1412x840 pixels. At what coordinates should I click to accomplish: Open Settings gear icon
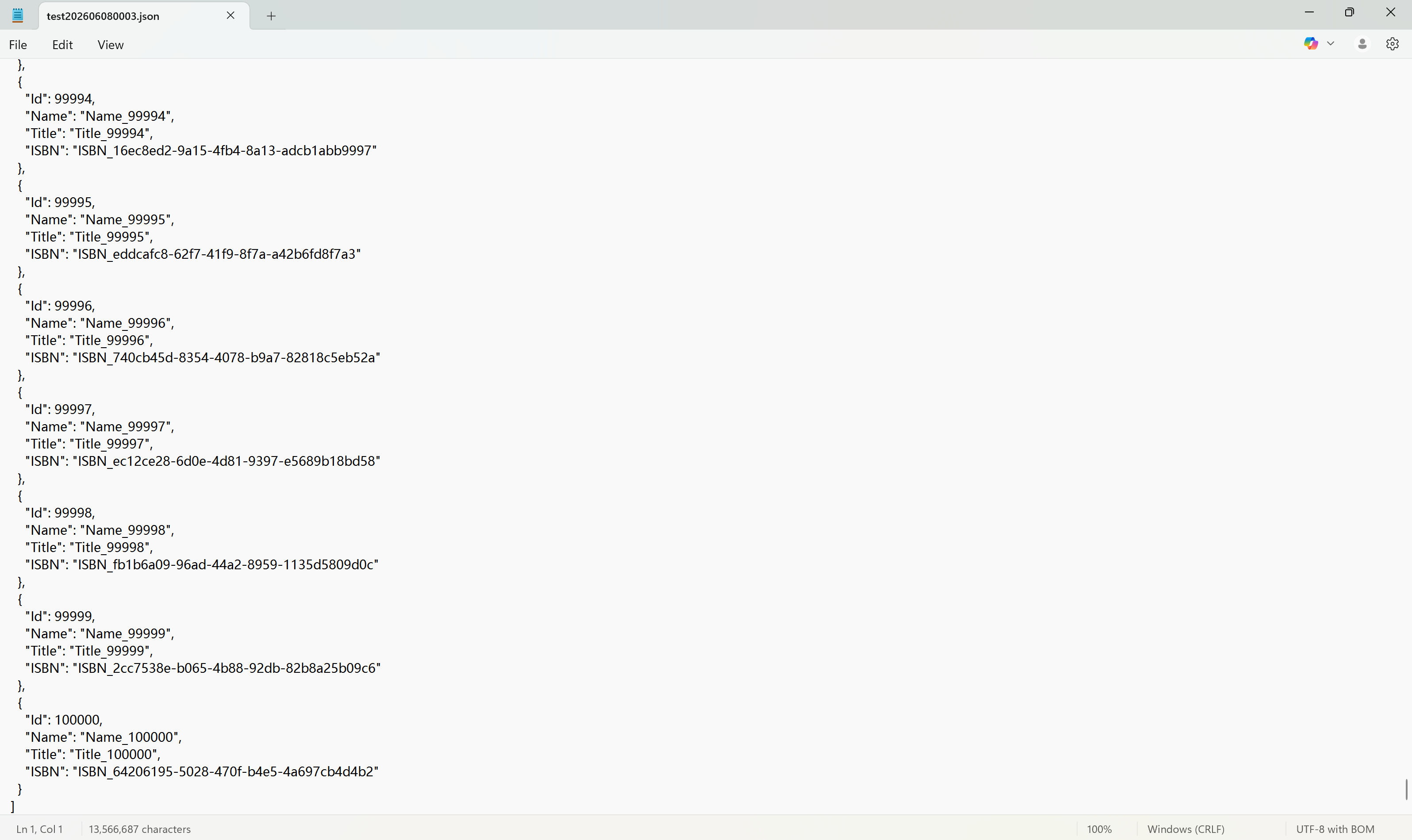tap(1392, 44)
